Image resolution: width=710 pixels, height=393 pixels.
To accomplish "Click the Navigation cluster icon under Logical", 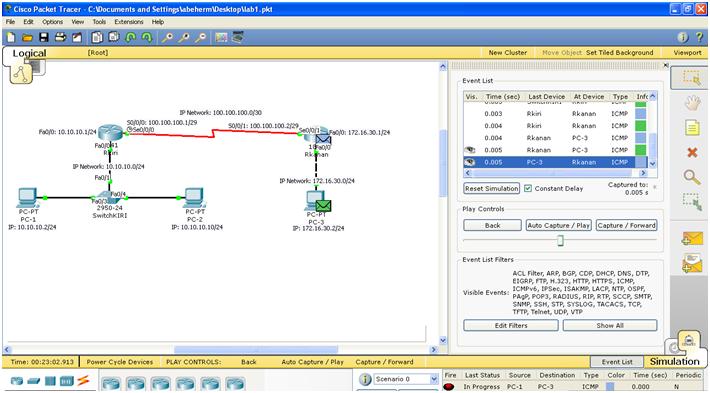I will pyautogui.click(x=21, y=73).
